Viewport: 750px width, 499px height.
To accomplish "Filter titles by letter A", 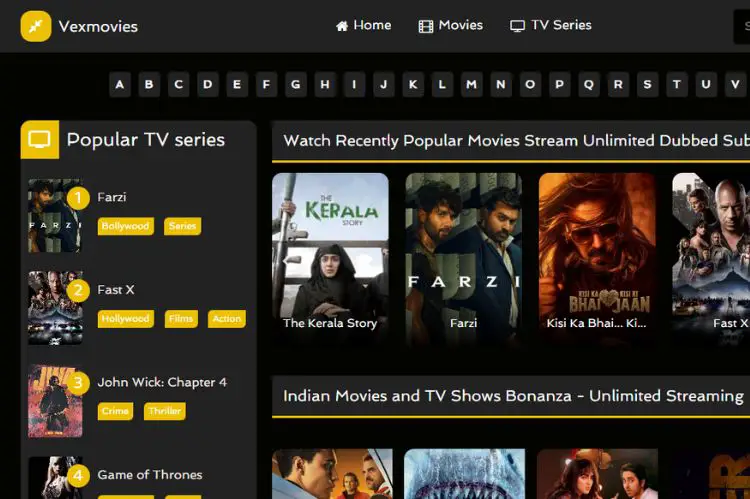I will (x=120, y=85).
